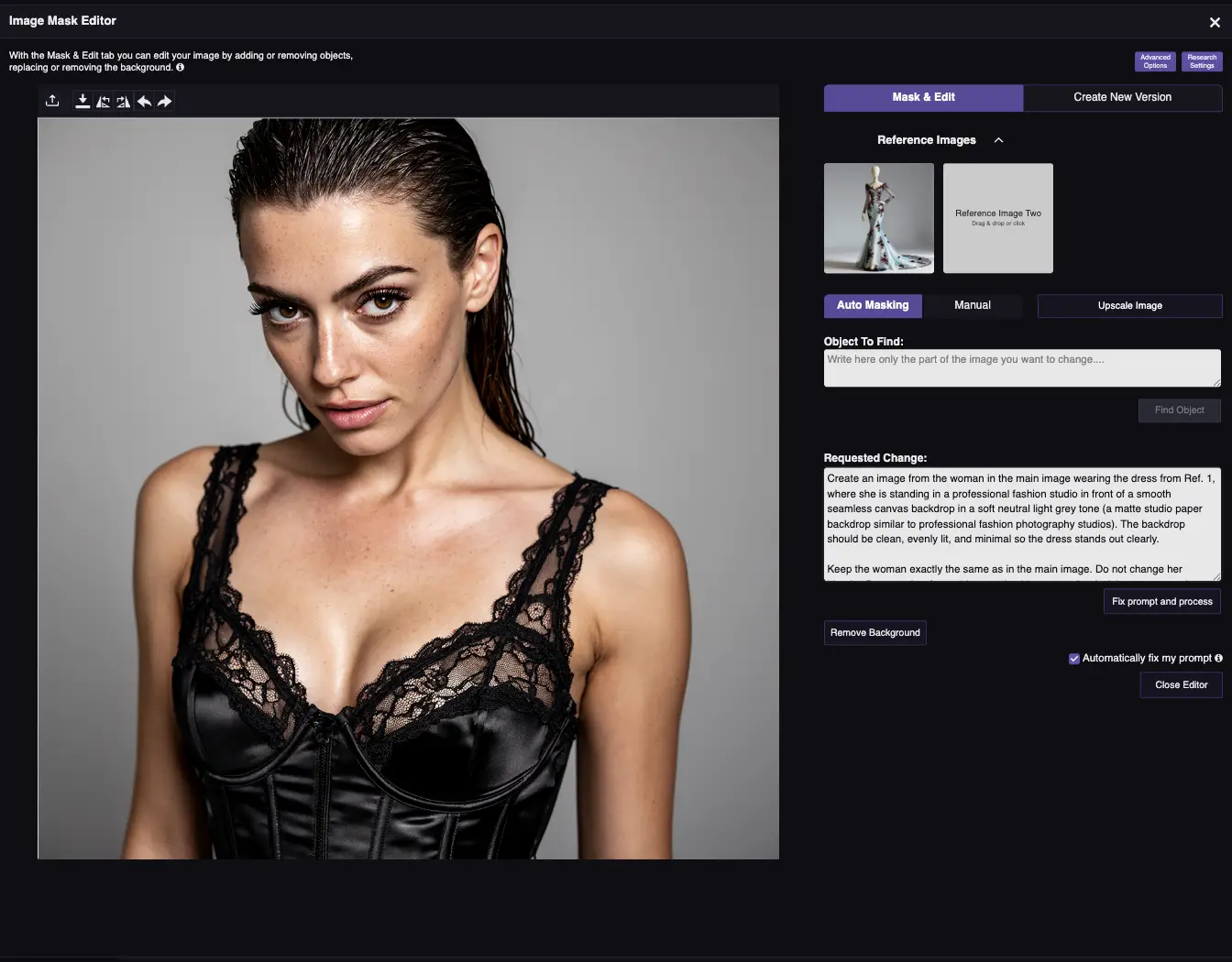Click the info icon beside the description text
1232x962 pixels.
[180, 68]
